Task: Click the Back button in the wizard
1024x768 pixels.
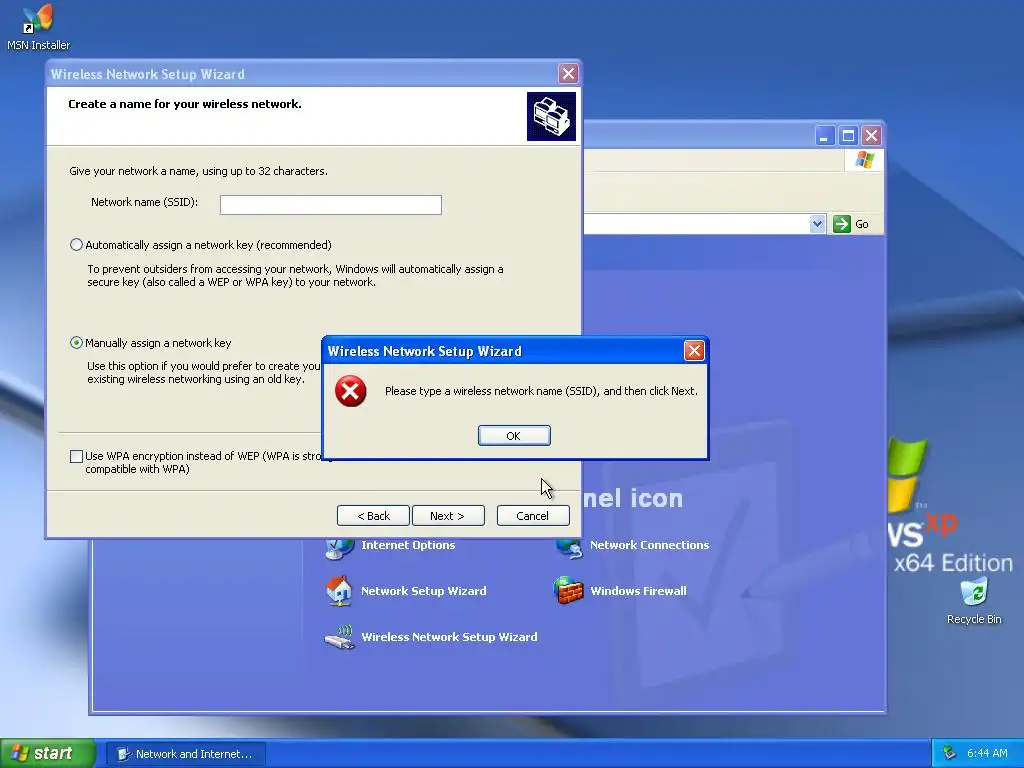Action: coord(373,515)
